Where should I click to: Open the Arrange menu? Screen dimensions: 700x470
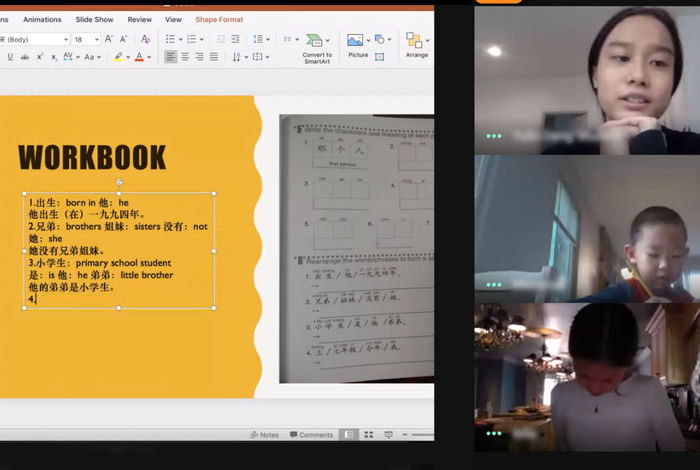(x=417, y=46)
